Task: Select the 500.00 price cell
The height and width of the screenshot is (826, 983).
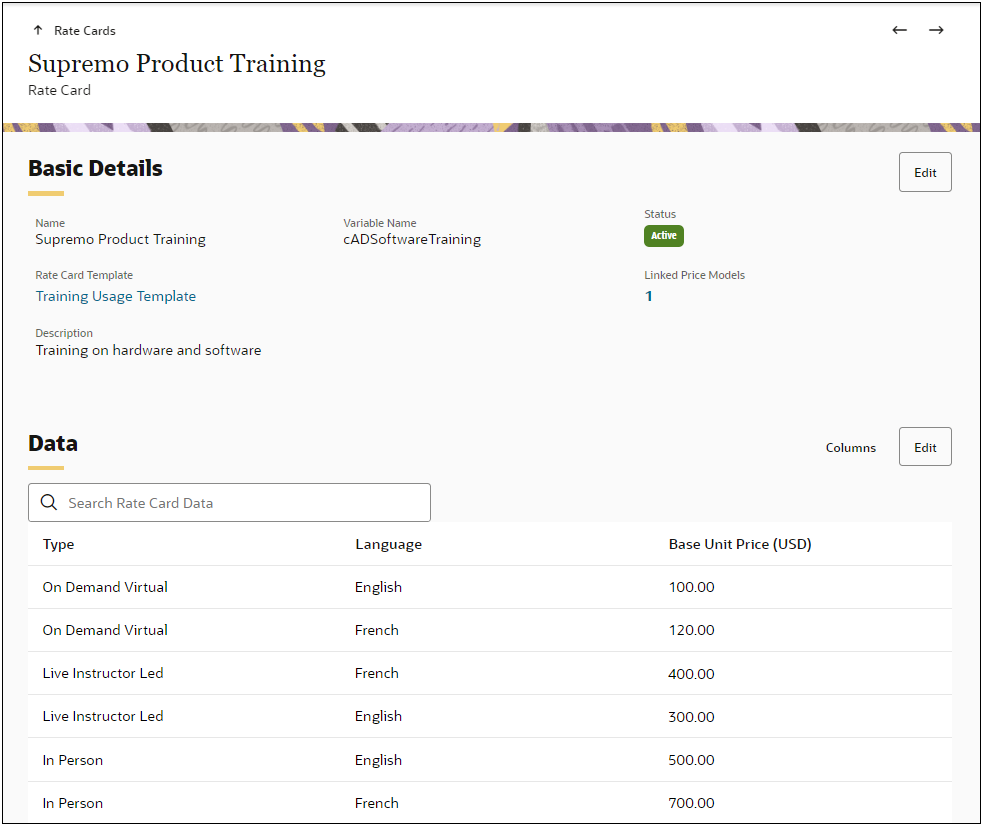Action: click(691, 760)
